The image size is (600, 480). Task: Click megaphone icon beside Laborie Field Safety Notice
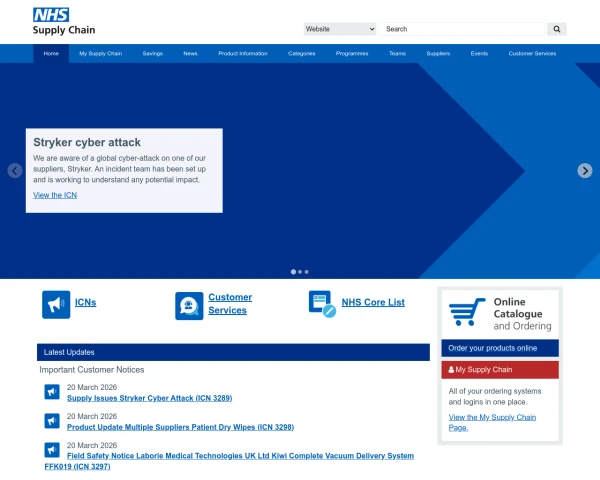[x=52, y=450]
